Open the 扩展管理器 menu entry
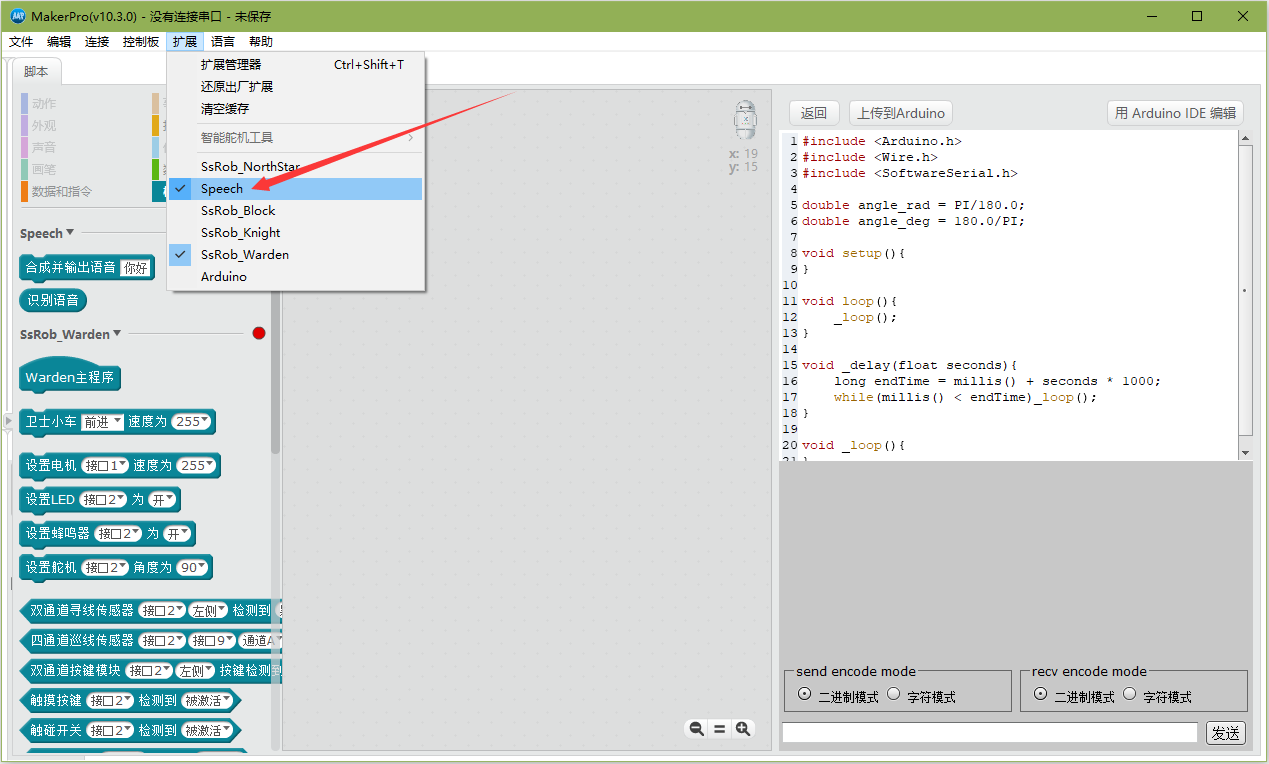 [231, 65]
